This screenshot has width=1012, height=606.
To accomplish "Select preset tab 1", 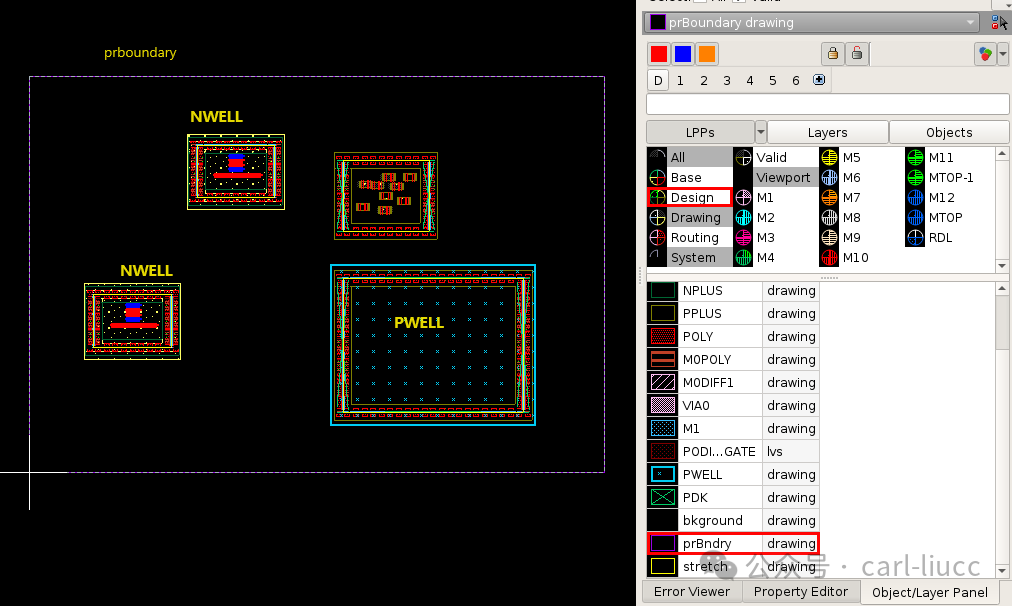I will click(x=680, y=81).
